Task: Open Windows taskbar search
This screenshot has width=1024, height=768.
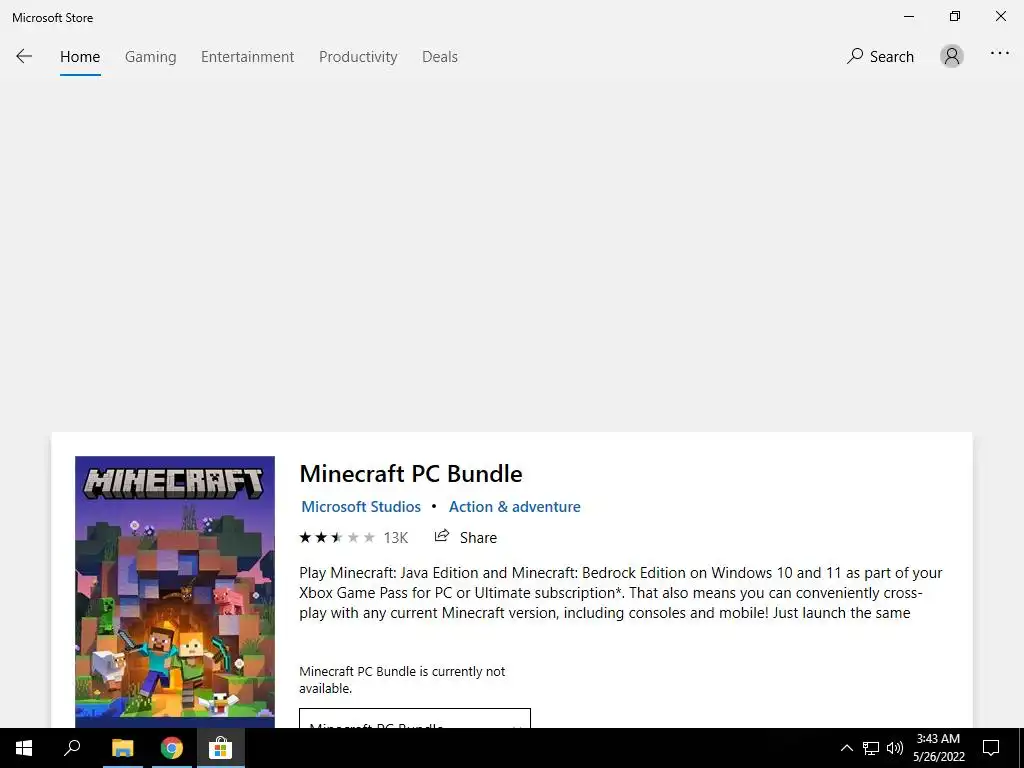Action: click(x=72, y=748)
